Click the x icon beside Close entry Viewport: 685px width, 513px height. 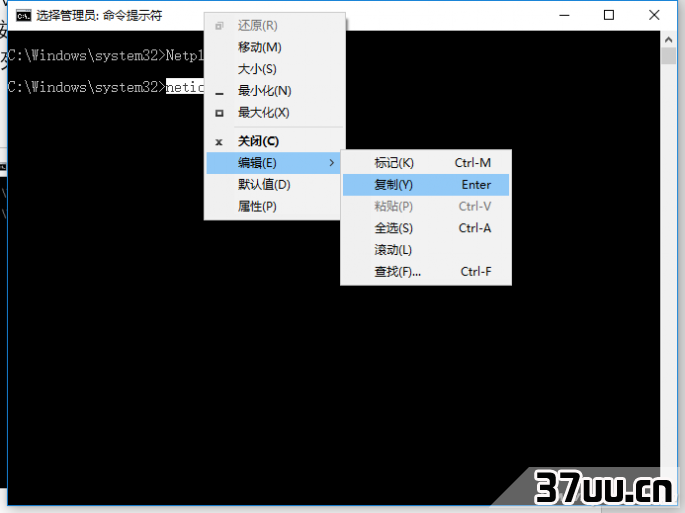[x=219, y=142]
